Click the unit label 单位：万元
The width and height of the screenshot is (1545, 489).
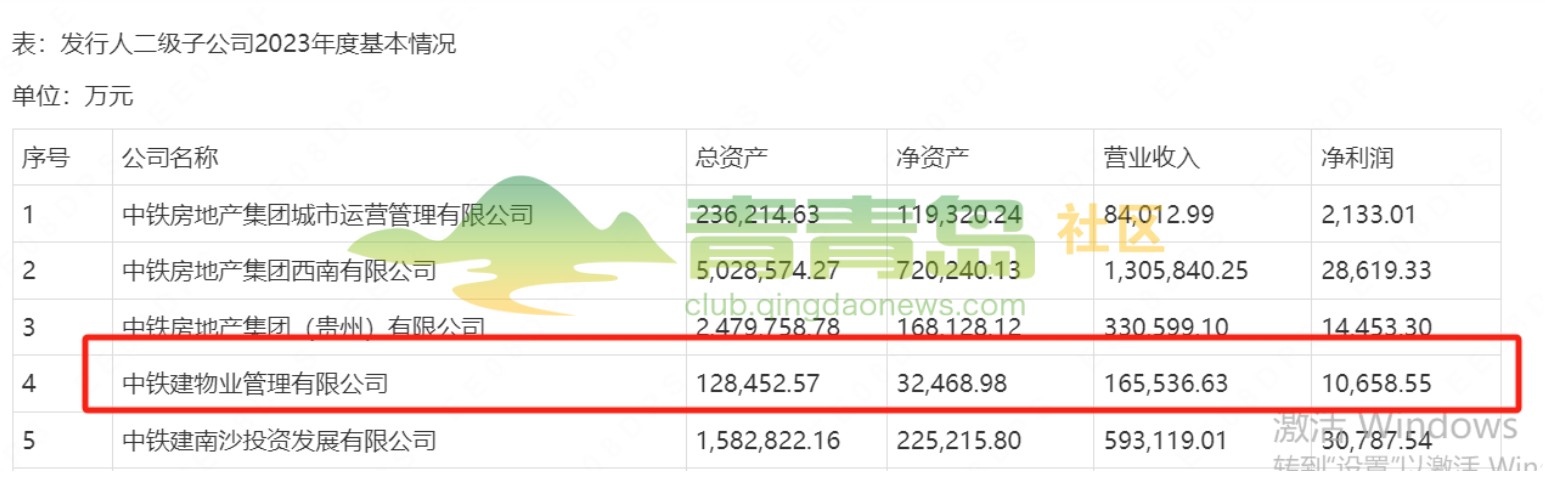(72, 96)
